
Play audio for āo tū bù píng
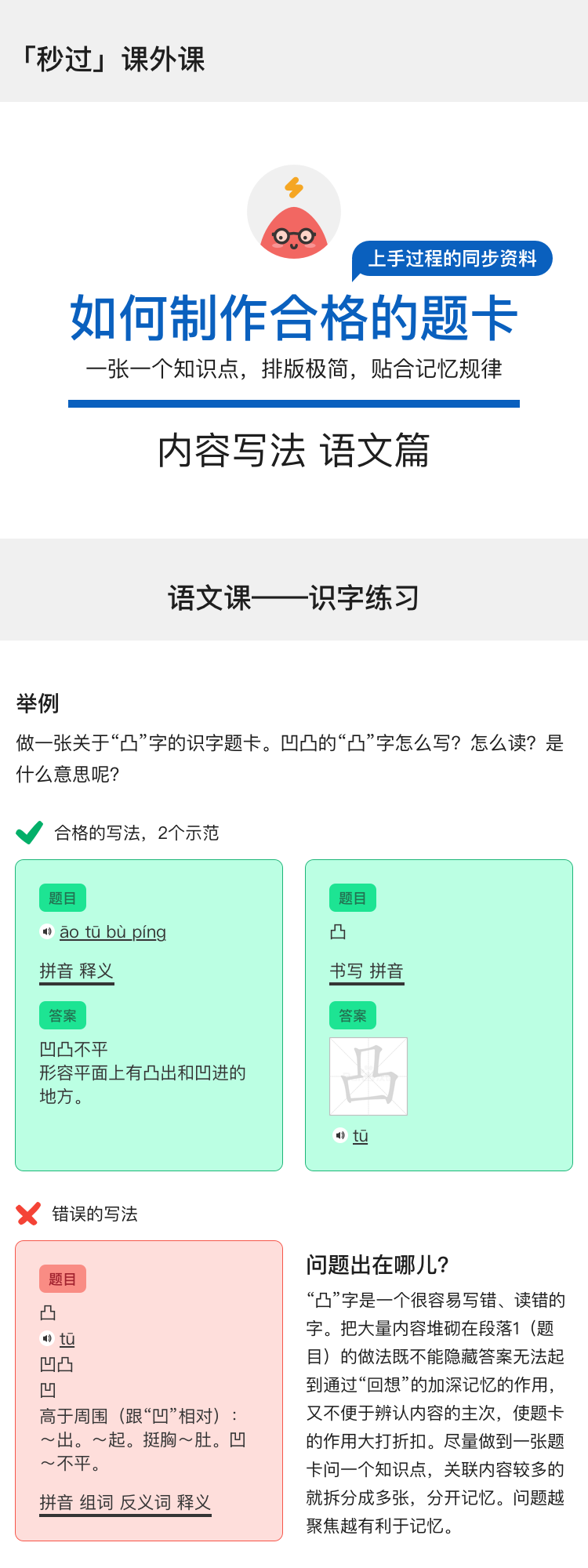[x=47, y=931]
